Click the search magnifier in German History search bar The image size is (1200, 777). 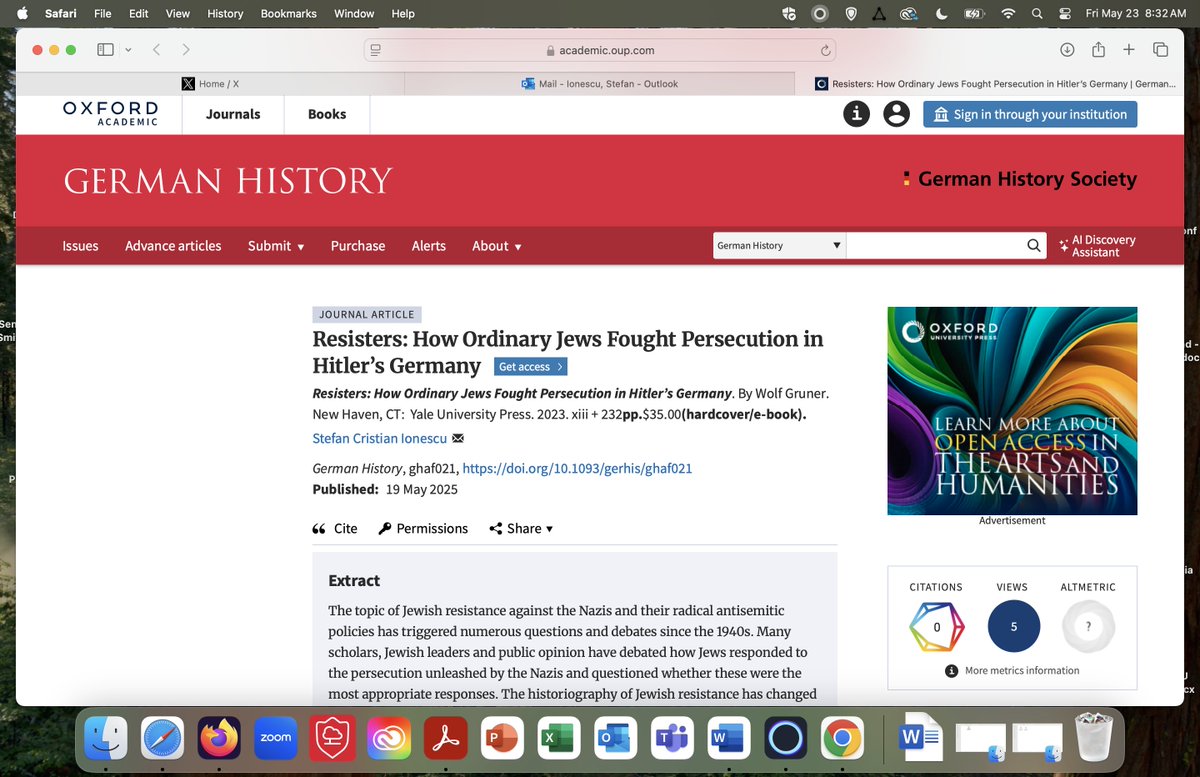coord(1033,245)
